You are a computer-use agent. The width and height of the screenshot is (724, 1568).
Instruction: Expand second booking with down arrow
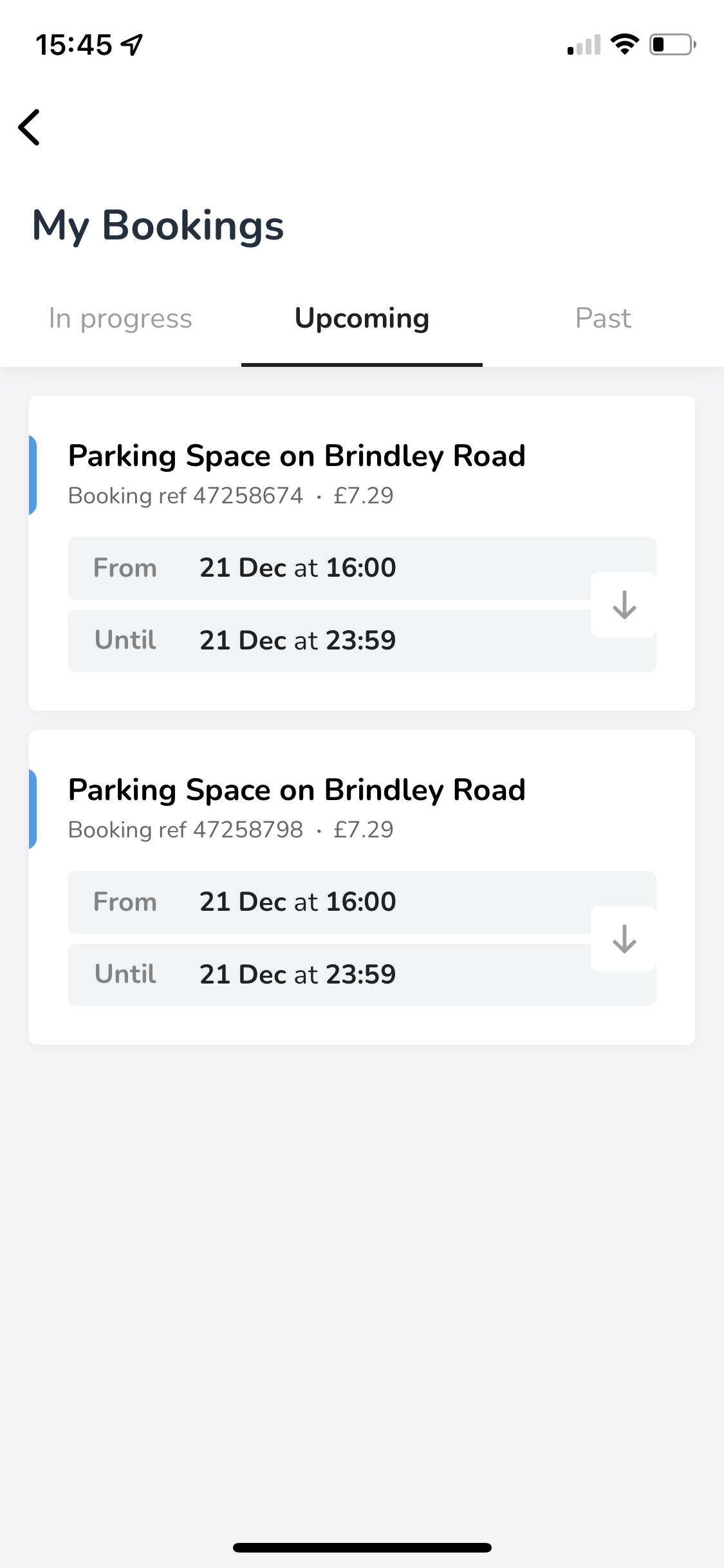click(624, 939)
